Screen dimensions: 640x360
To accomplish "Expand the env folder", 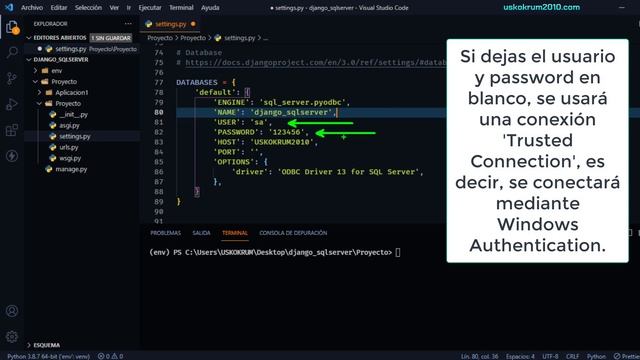I will point(57,71).
